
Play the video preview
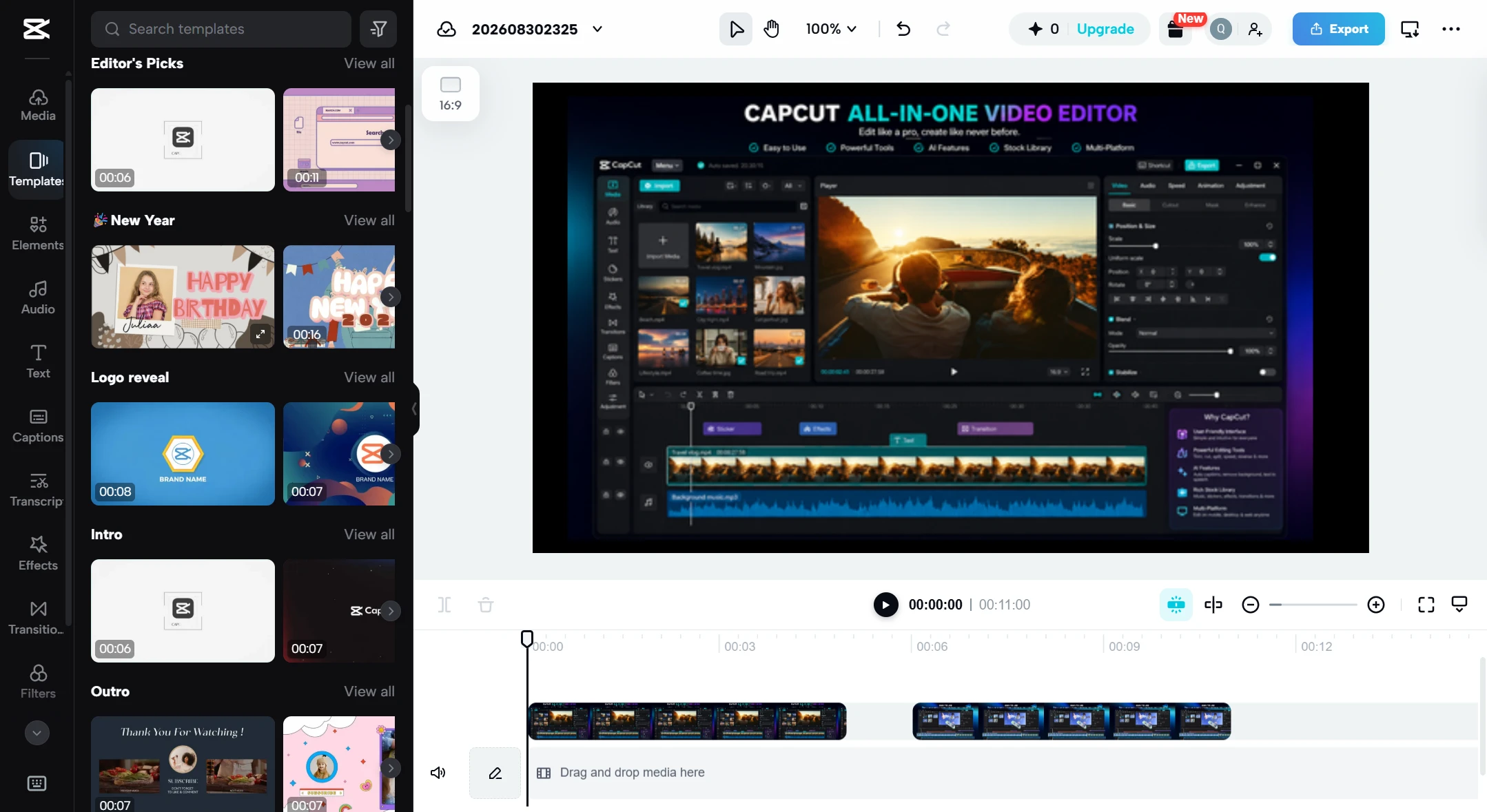click(885, 605)
